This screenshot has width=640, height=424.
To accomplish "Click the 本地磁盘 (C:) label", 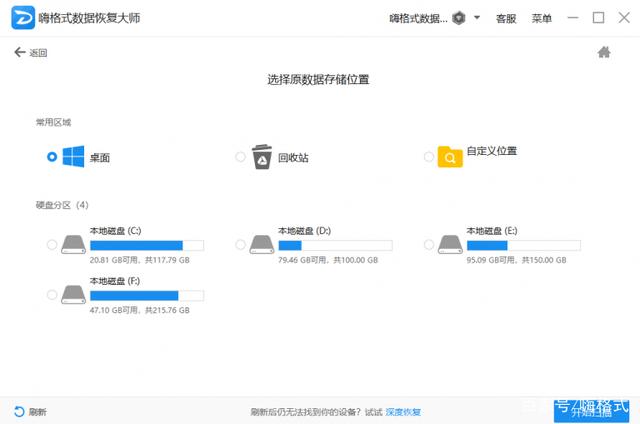I will (115, 231).
